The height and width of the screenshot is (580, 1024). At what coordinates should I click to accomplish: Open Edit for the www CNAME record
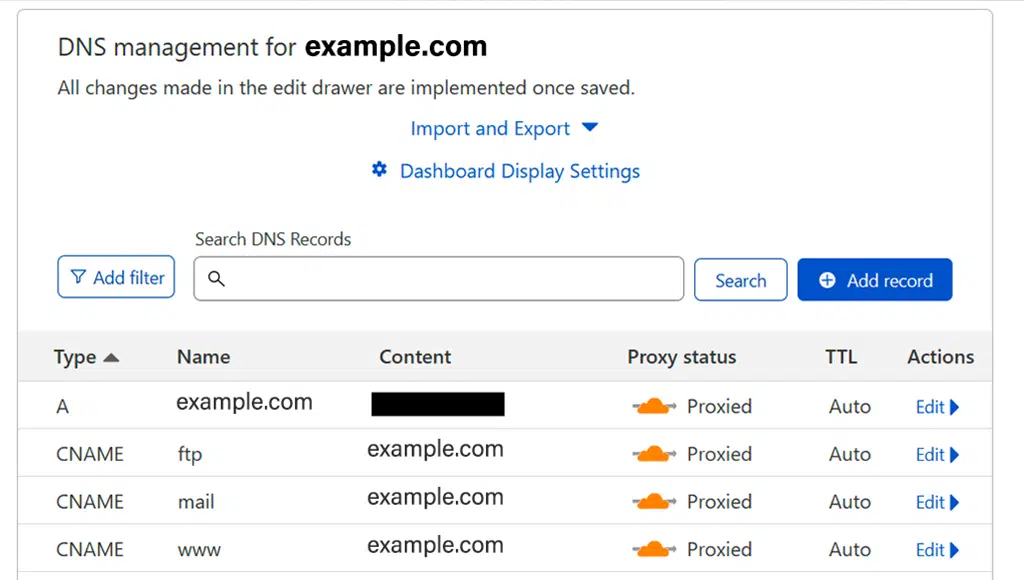pos(937,550)
